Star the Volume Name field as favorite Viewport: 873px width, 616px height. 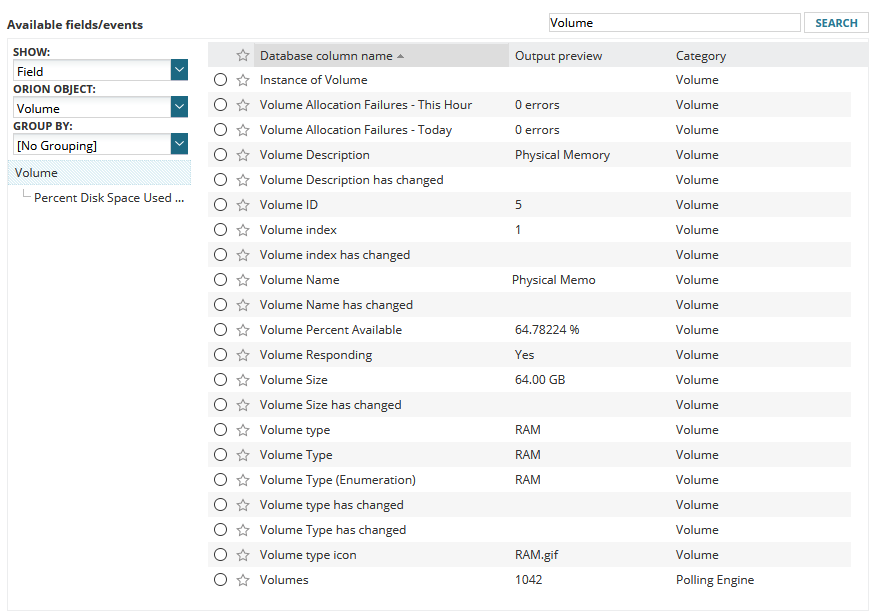pyautogui.click(x=241, y=279)
